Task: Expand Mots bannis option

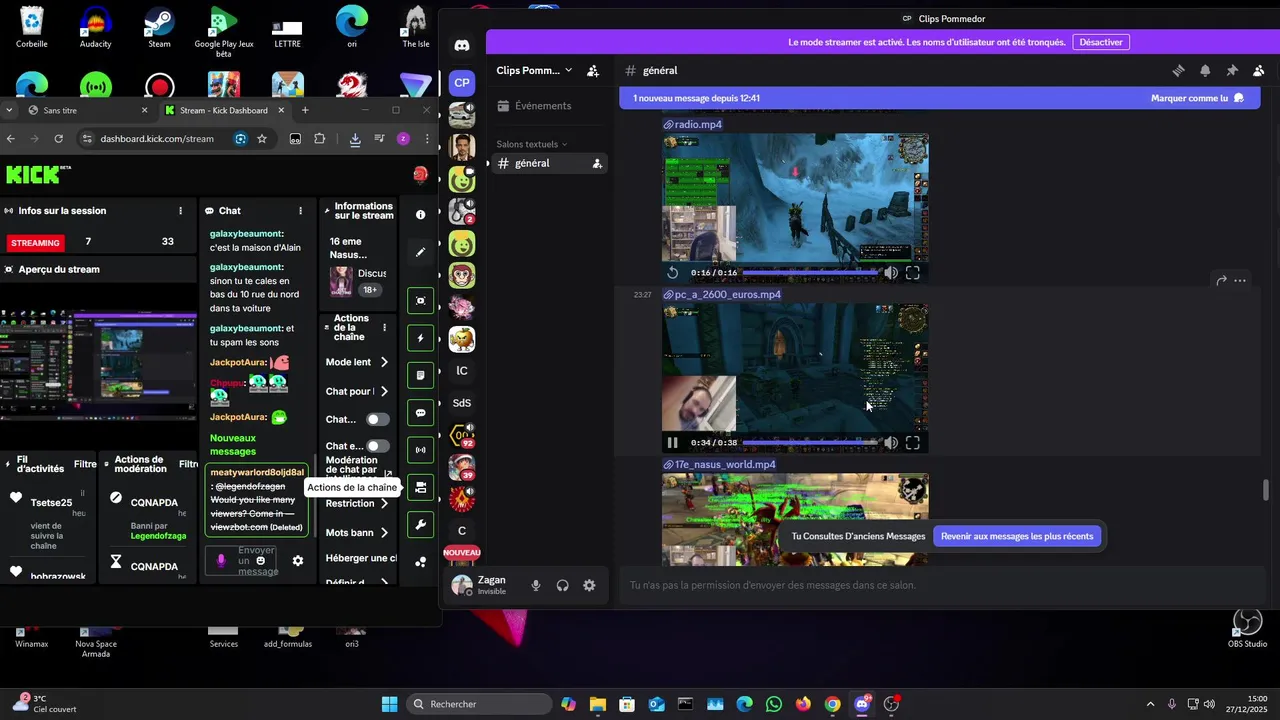Action: click(384, 533)
